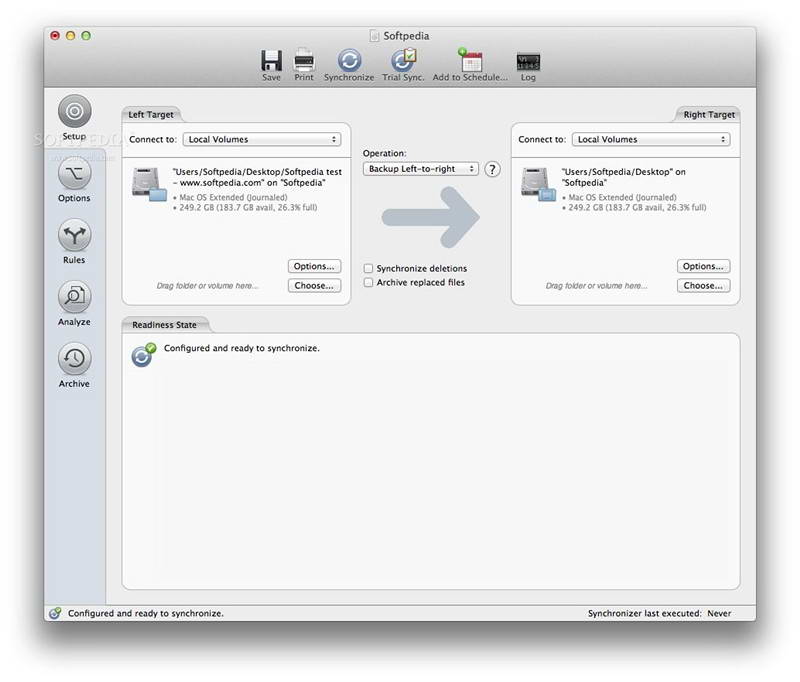This screenshot has height=682, width=800.
Task: Click the large direction arrow graphic
Action: coord(431,217)
